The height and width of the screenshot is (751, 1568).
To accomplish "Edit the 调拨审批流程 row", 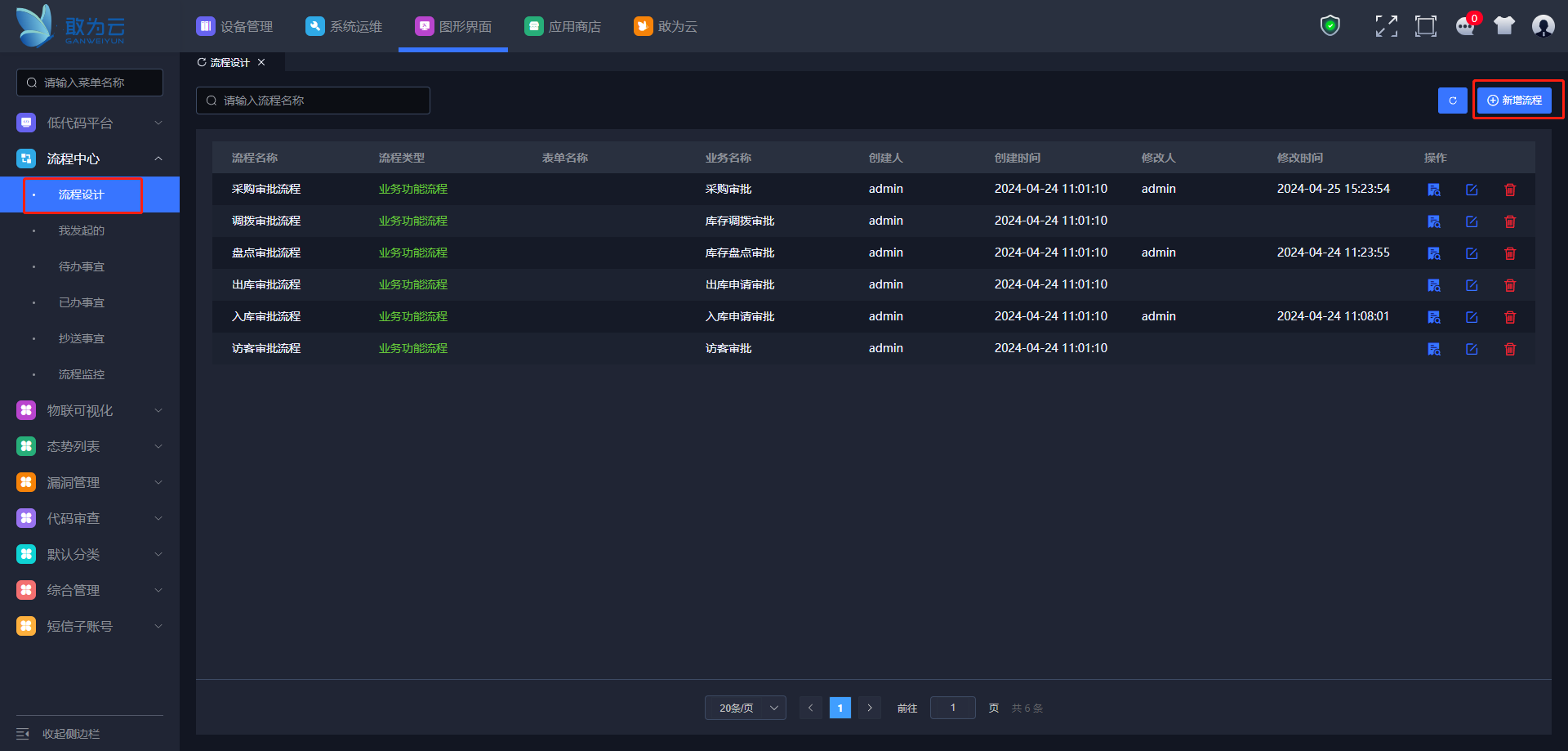I will tap(1472, 221).
